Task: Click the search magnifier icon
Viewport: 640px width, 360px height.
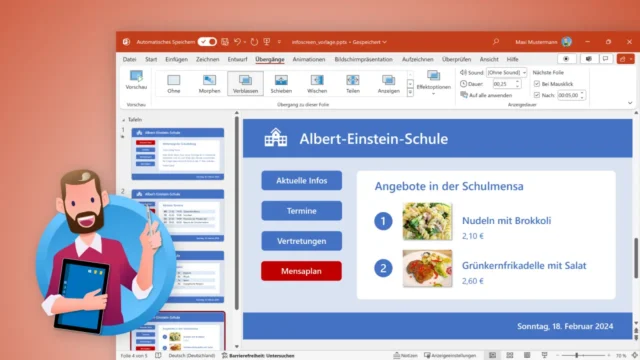Action: point(496,42)
